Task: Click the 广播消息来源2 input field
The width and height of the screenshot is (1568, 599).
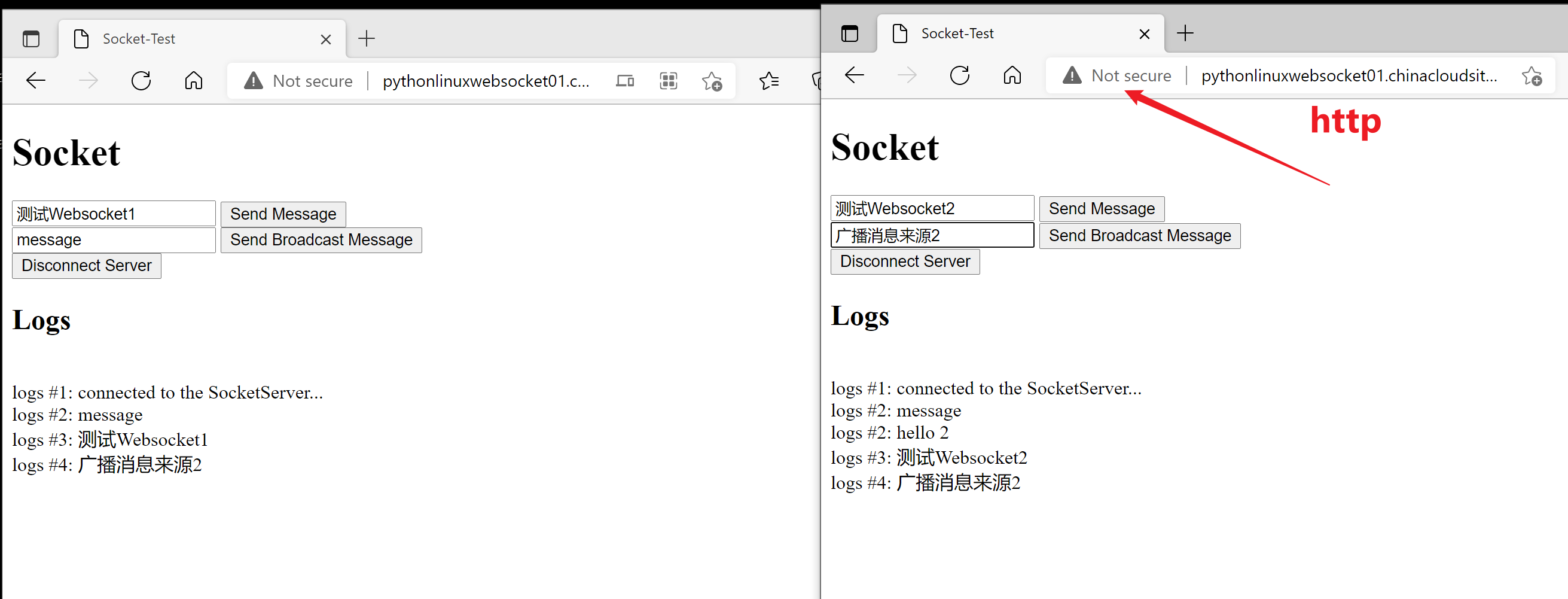Action: [931, 235]
